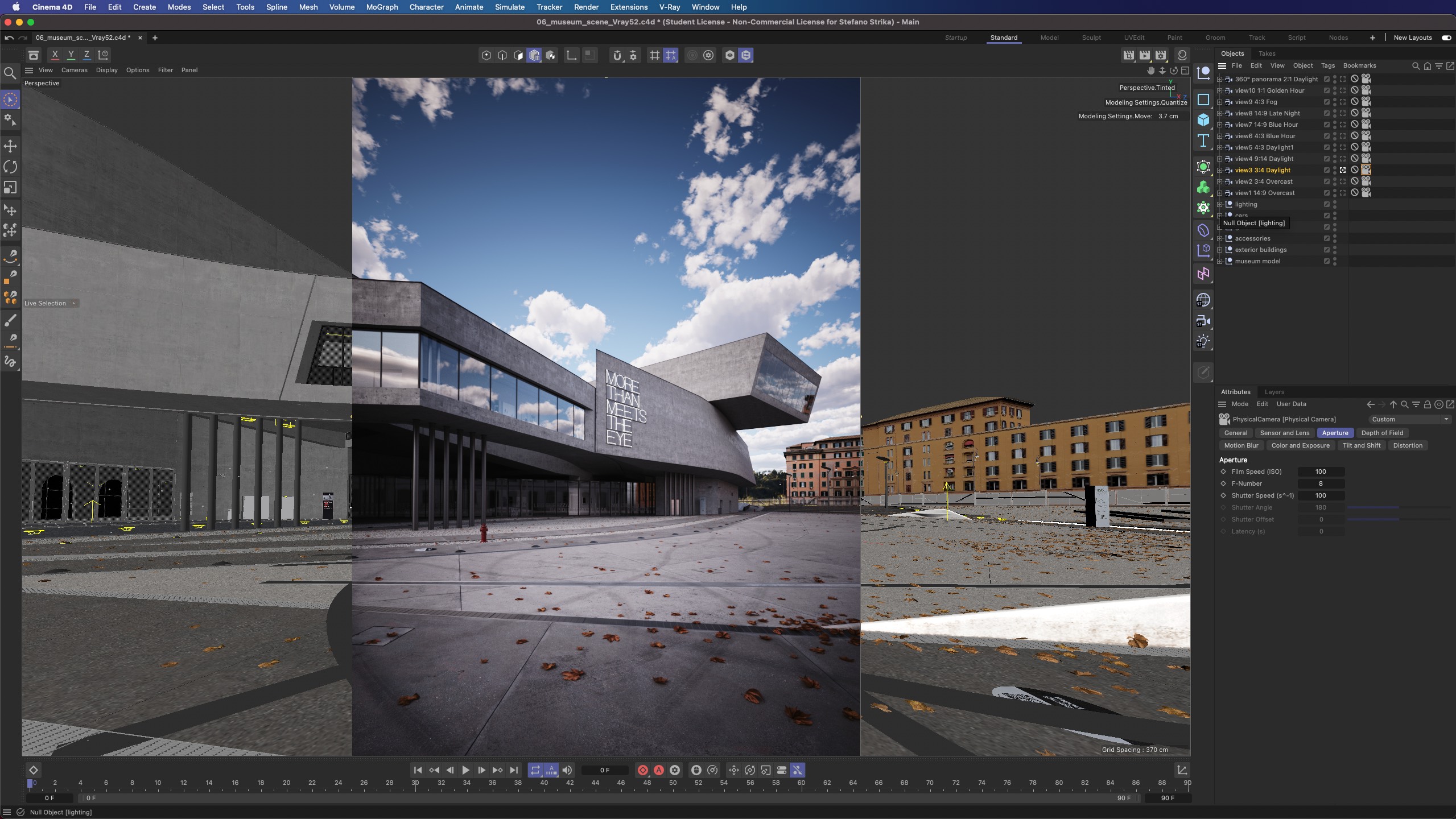Expand the museum model null object
The image size is (1456, 819).
1219,261
